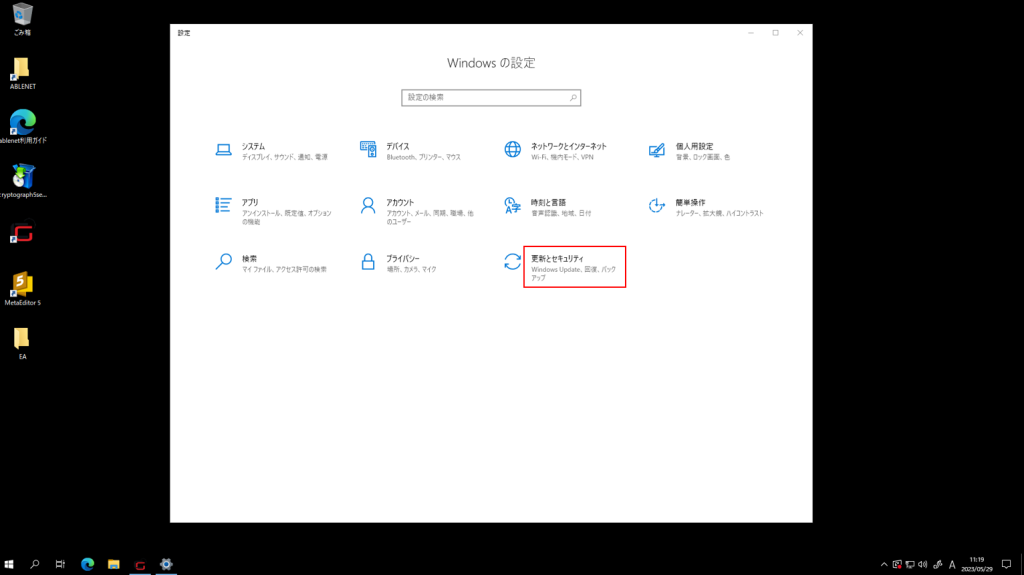Open File Explorer from taskbar
1024x575 pixels.
tap(114, 564)
